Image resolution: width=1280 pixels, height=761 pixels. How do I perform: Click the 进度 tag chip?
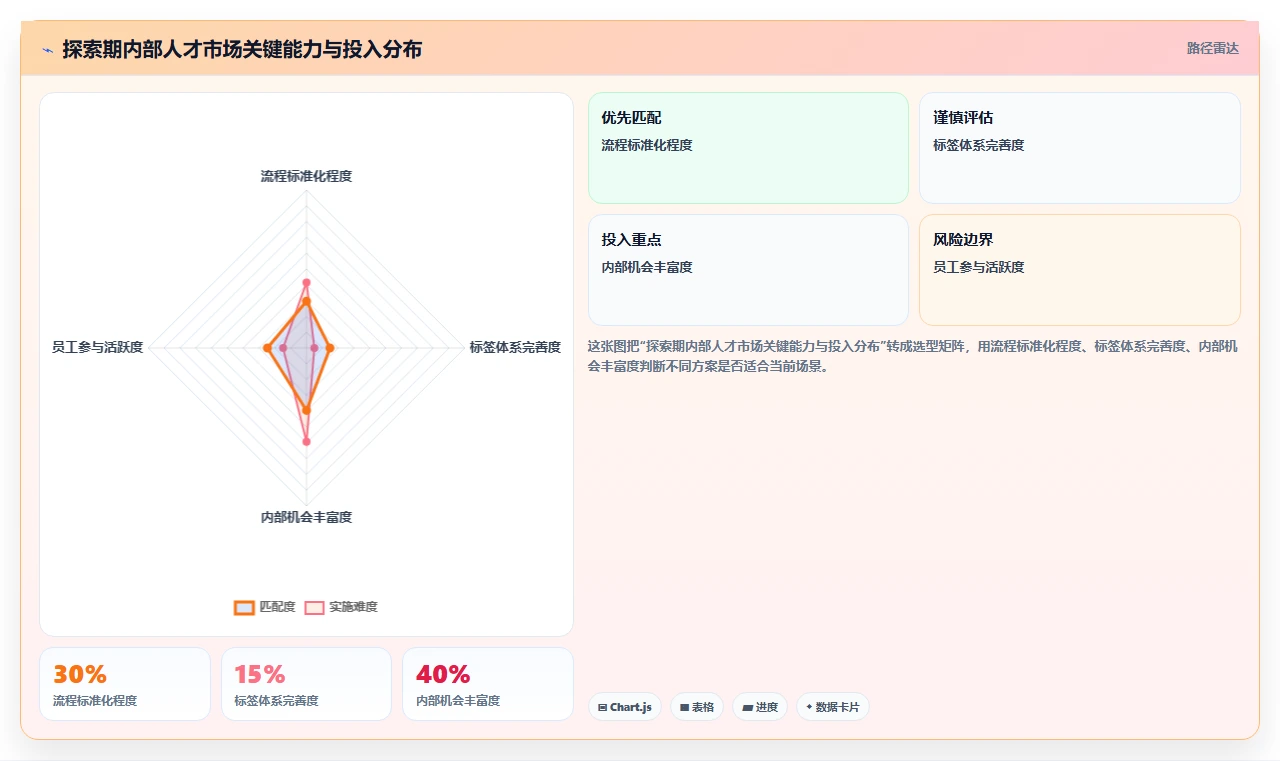tap(760, 707)
